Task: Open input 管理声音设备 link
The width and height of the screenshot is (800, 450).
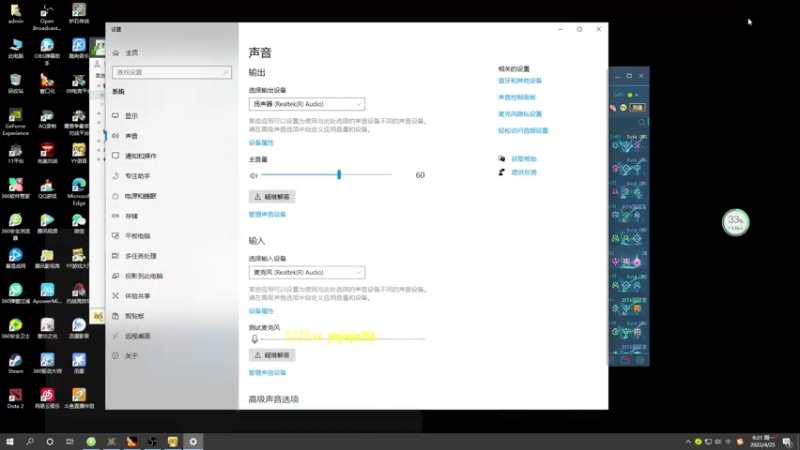Action: click(x=267, y=373)
